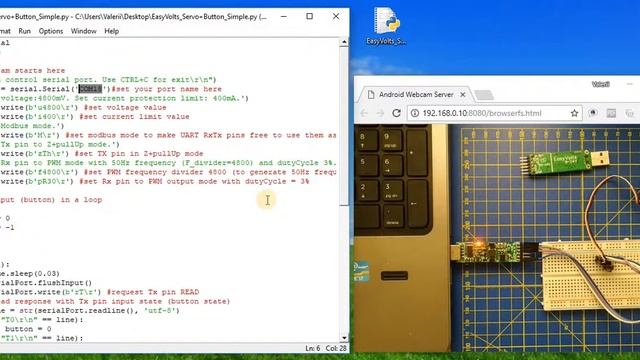Click the extension icon at the toolbar's right edge
Viewport: 640px width, 360px height.
click(x=629, y=113)
